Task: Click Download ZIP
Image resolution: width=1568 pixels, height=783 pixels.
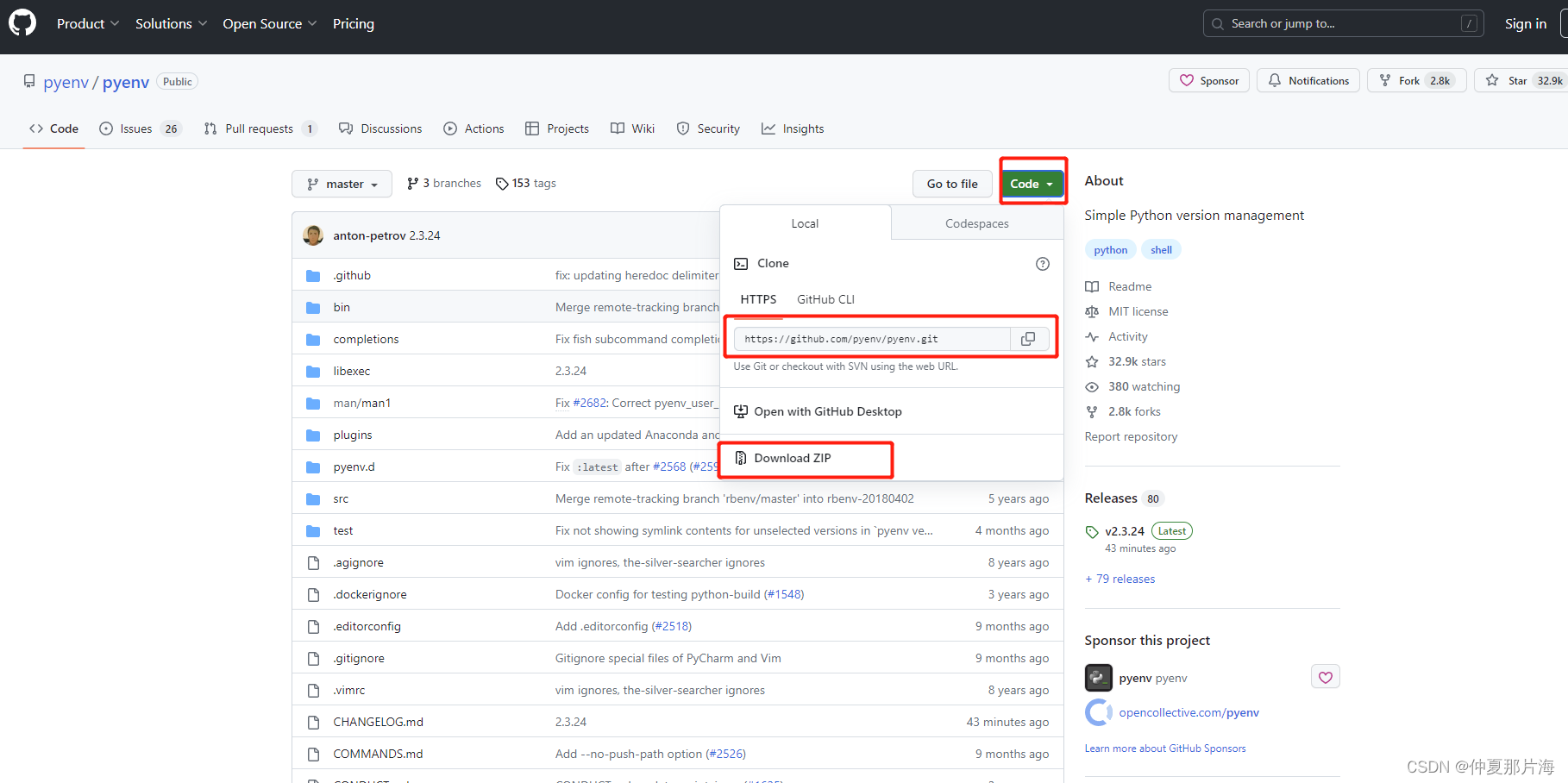Action: click(x=793, y=458)
